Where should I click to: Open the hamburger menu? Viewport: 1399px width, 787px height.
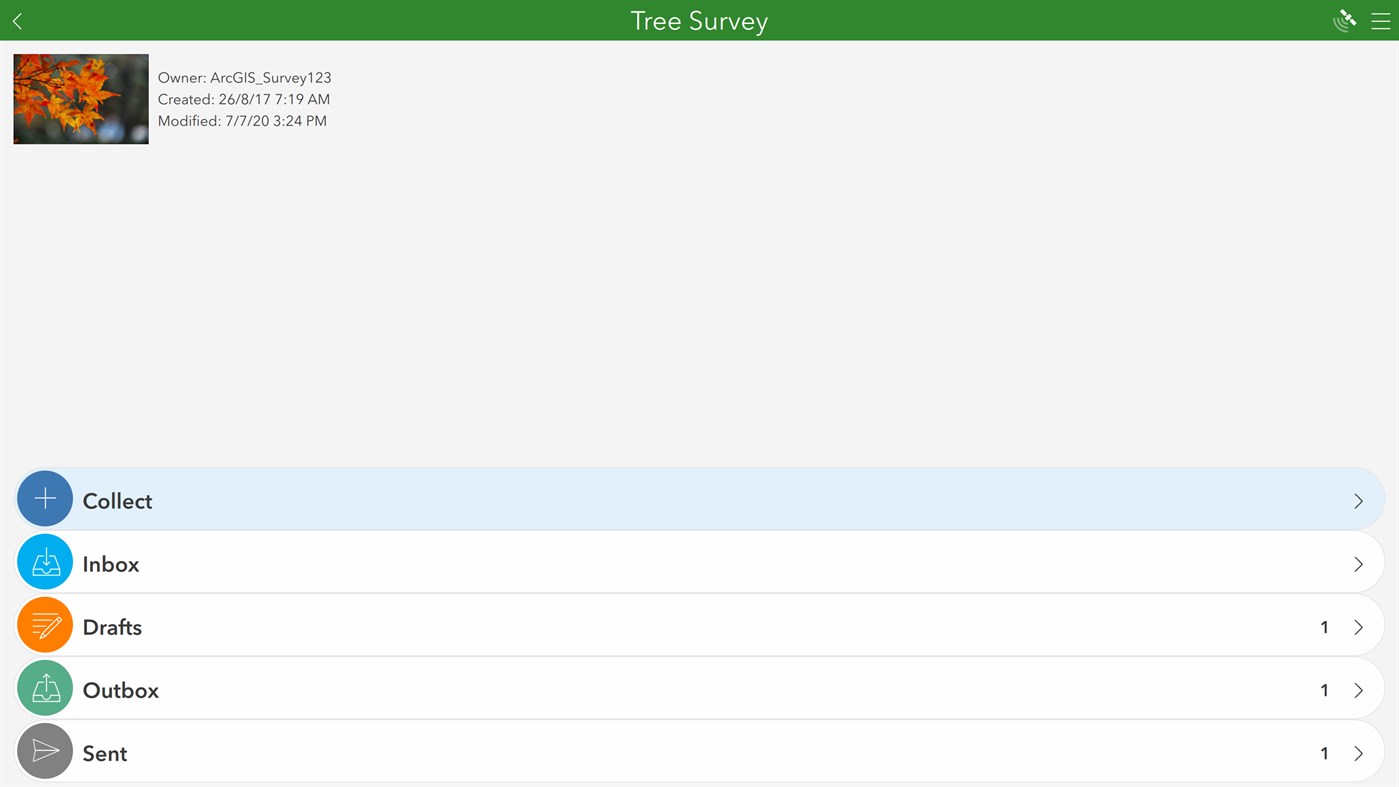(x=1382, y=20)
